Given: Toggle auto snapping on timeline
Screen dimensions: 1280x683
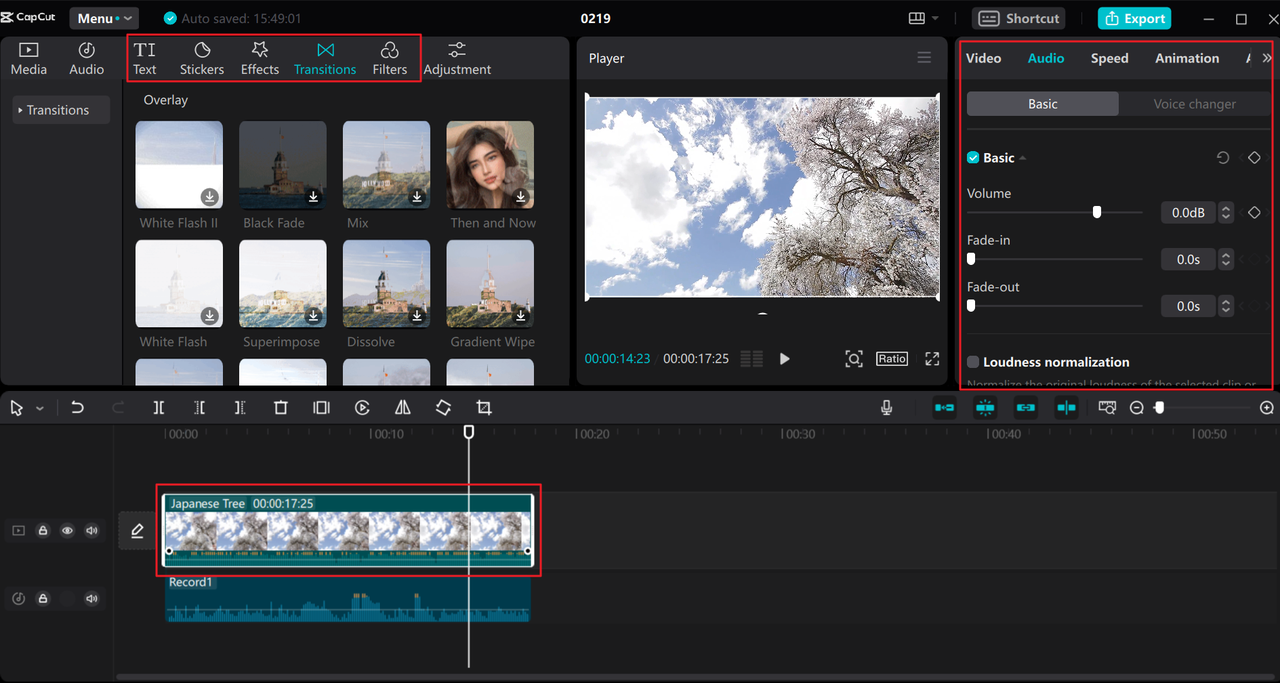Looking at the screenshot, I should tap(985, 408).
